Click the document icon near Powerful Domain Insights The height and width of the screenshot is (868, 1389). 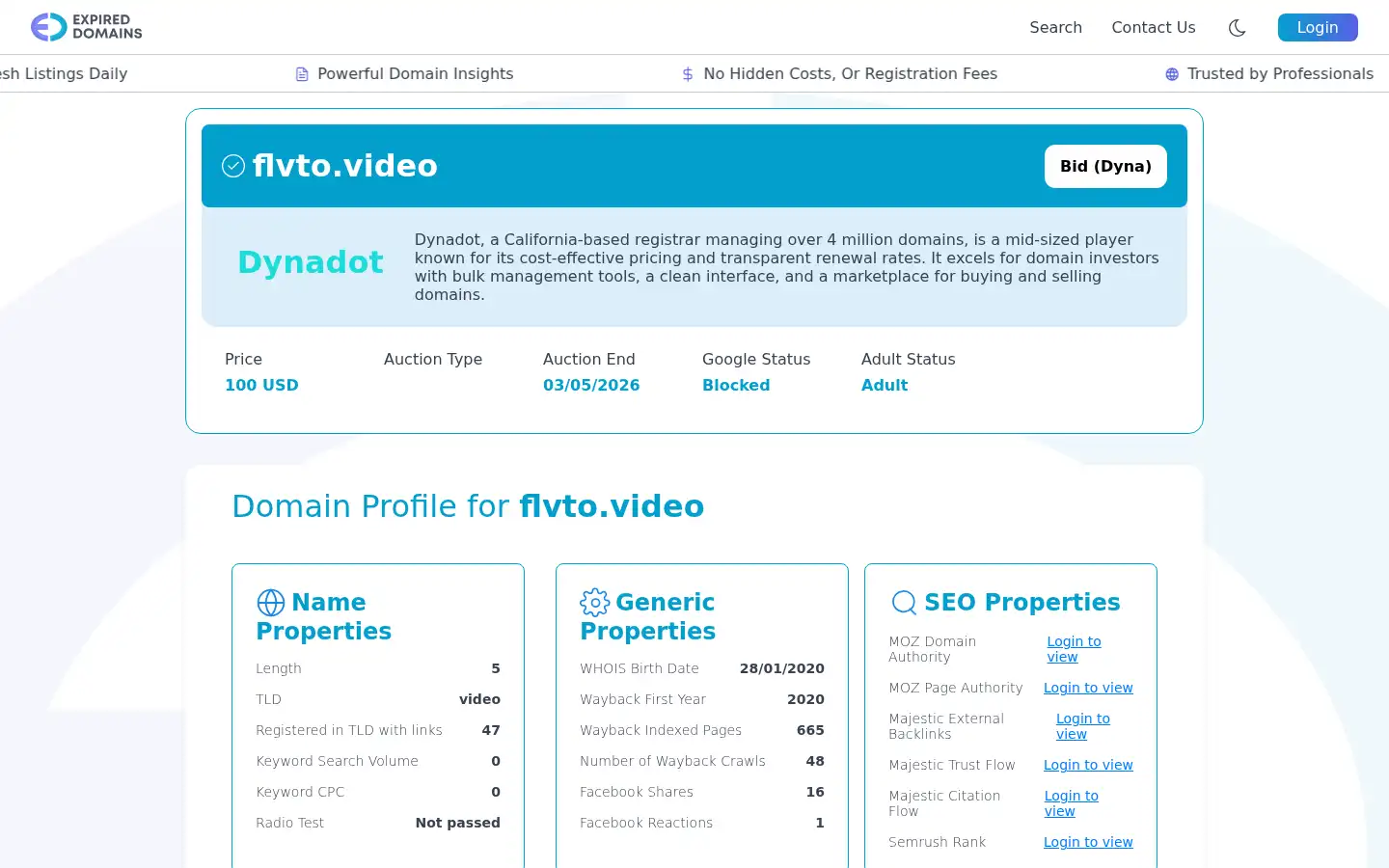(x=302, y=74)
